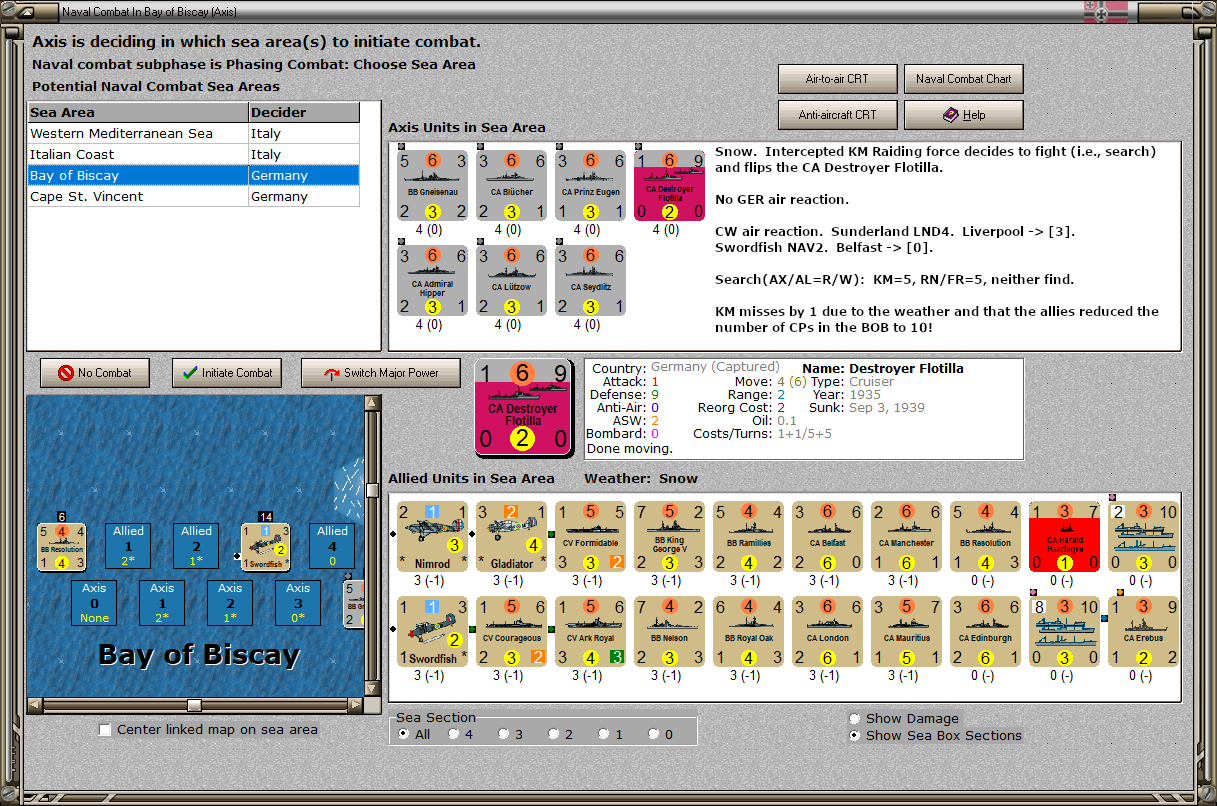Click the German flag icon in title bar
The image size is (1217, 806).
pyautogui.click(x=1105, y=12)
